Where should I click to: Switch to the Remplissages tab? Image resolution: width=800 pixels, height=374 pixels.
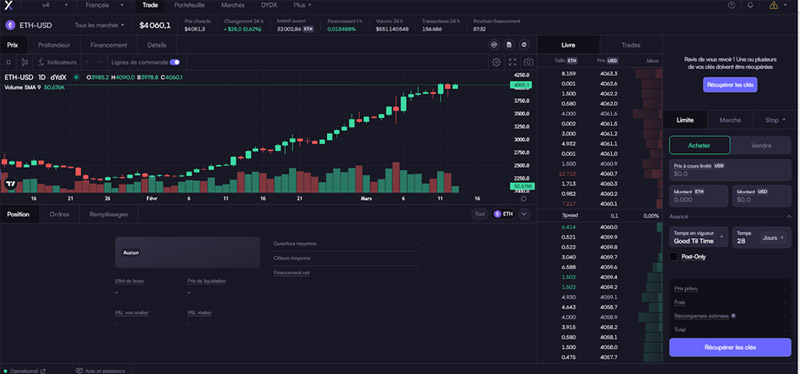[x=109, y=214]
